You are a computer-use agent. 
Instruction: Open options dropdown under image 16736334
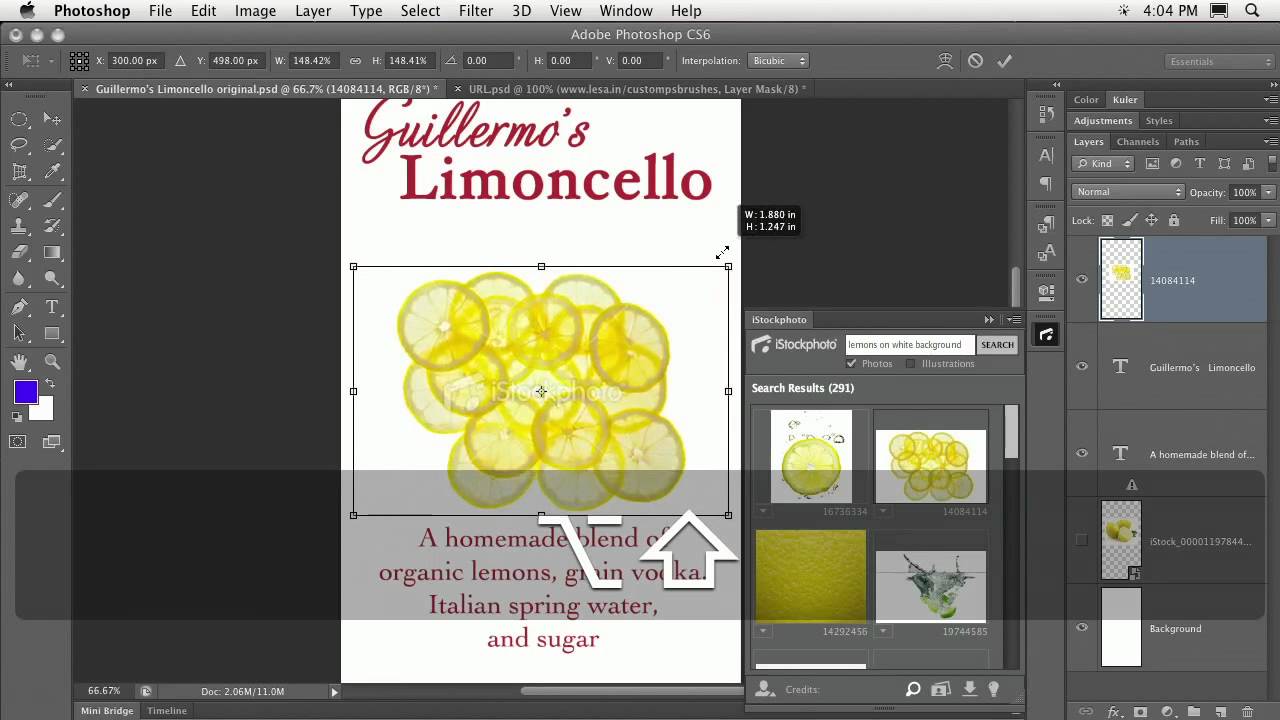click(x=763, y=511)
